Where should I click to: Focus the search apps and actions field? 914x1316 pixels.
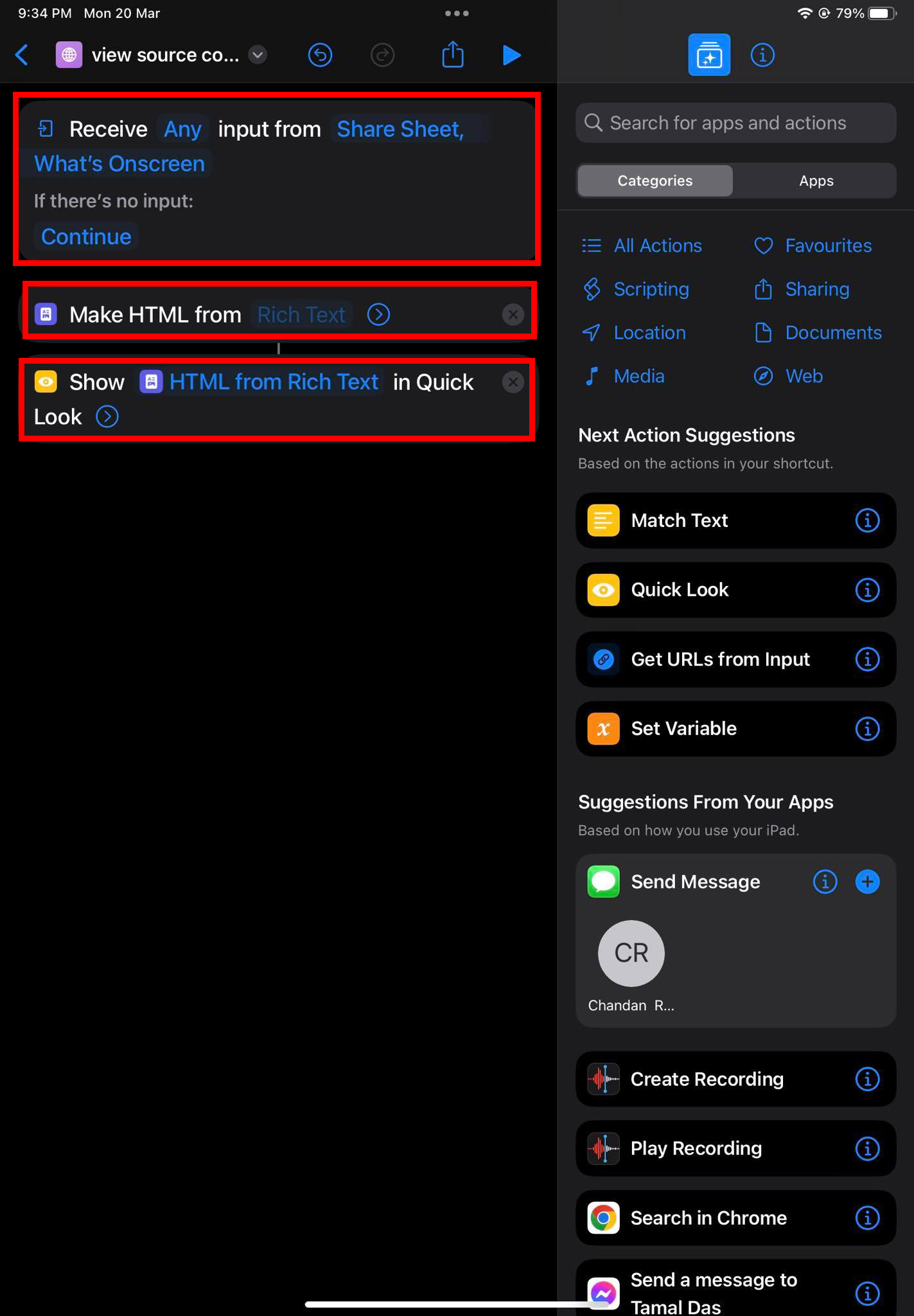point(735,123)
